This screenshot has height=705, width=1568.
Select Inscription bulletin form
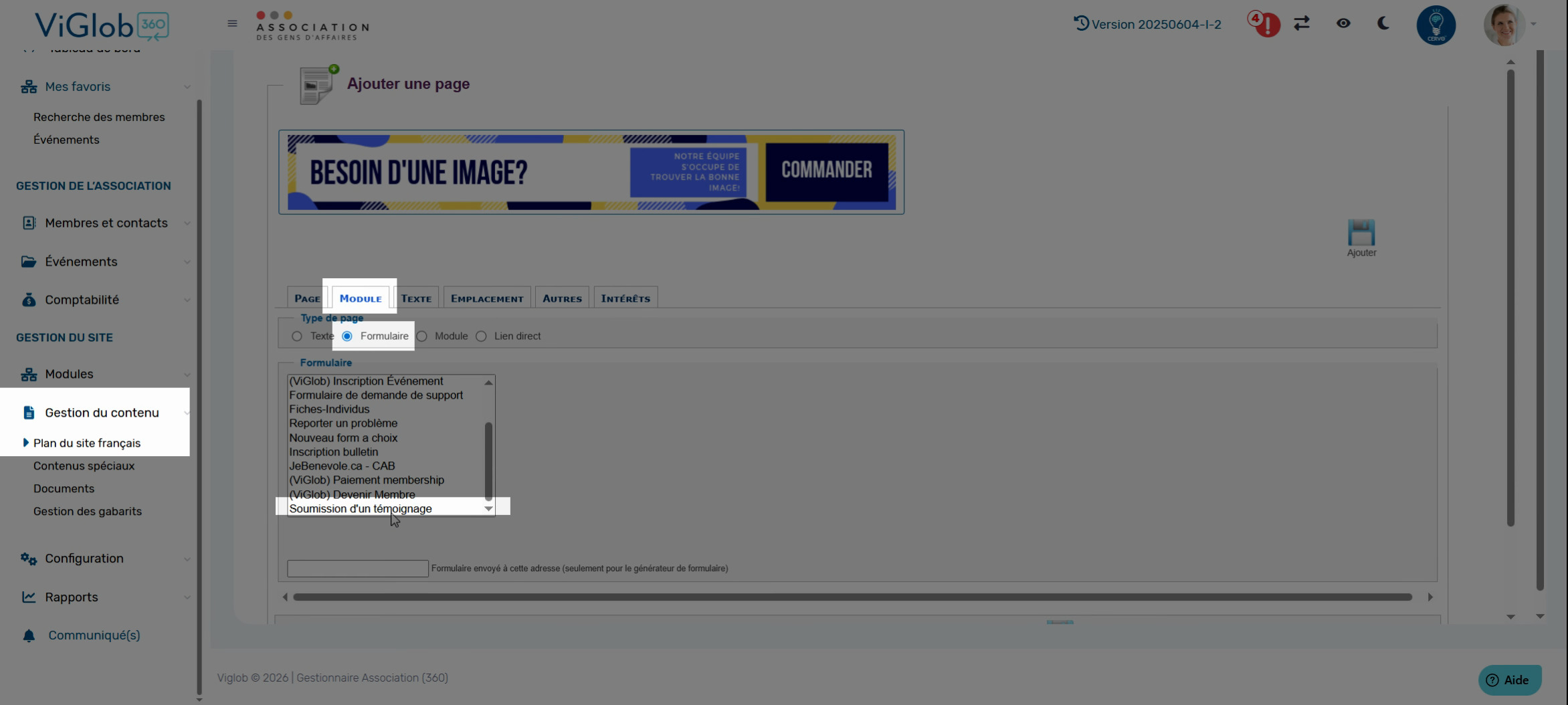333,452
